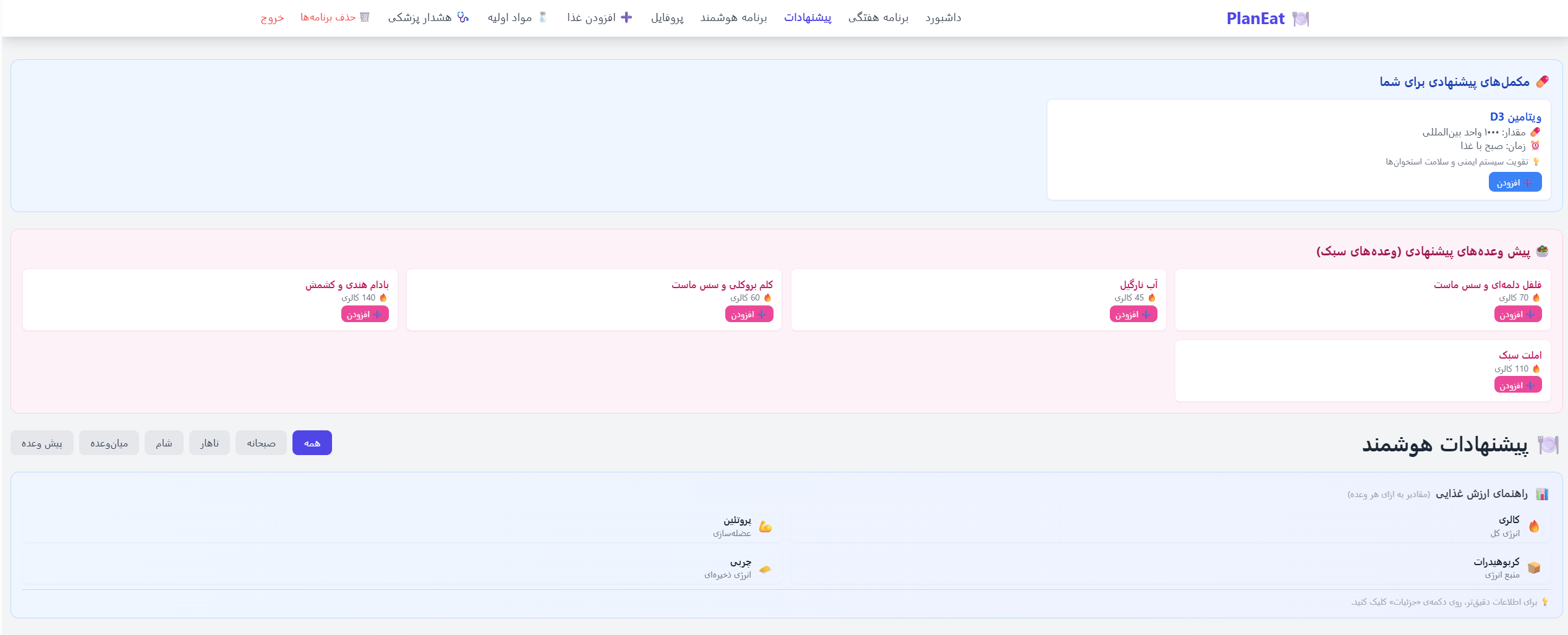
Task: Click the trash icon beside حذف برنامه‌ها
Action: [365, 17]
